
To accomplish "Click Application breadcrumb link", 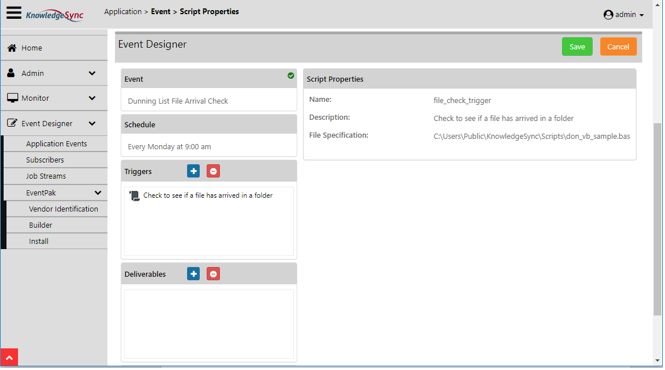I will point(123,11).
